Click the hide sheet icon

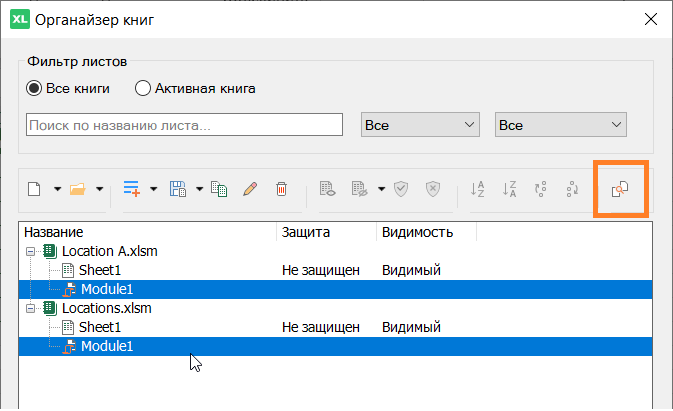[x=359, y=189]
